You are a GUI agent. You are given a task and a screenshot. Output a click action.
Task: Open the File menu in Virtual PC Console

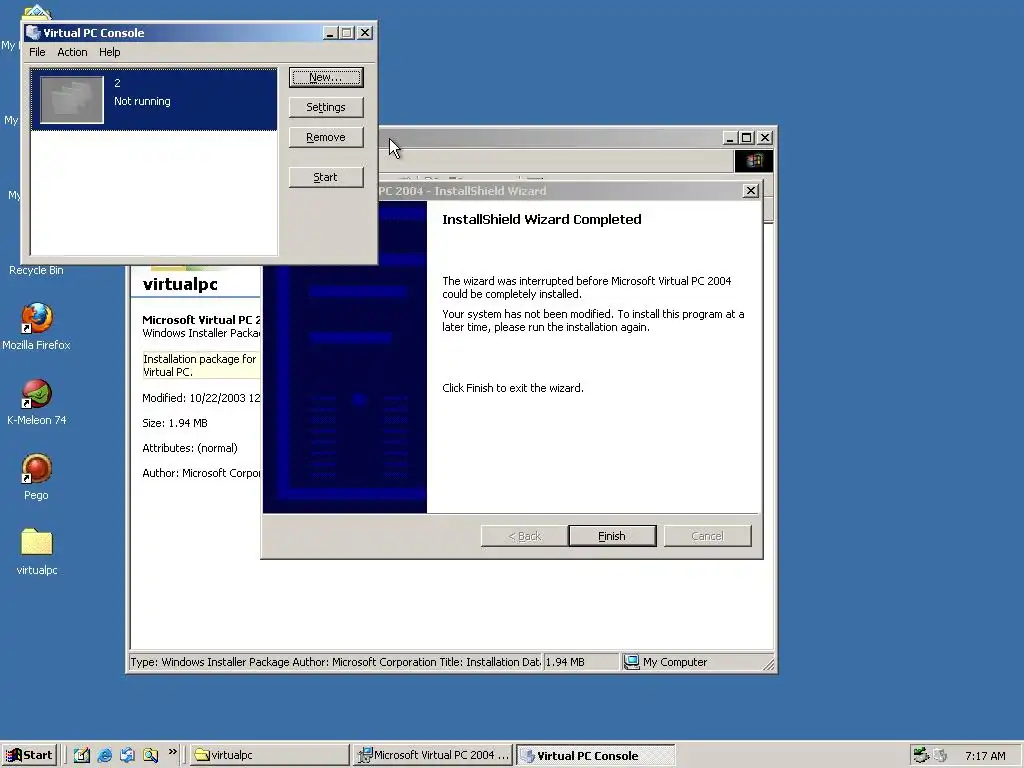click(x=37, y=52)
